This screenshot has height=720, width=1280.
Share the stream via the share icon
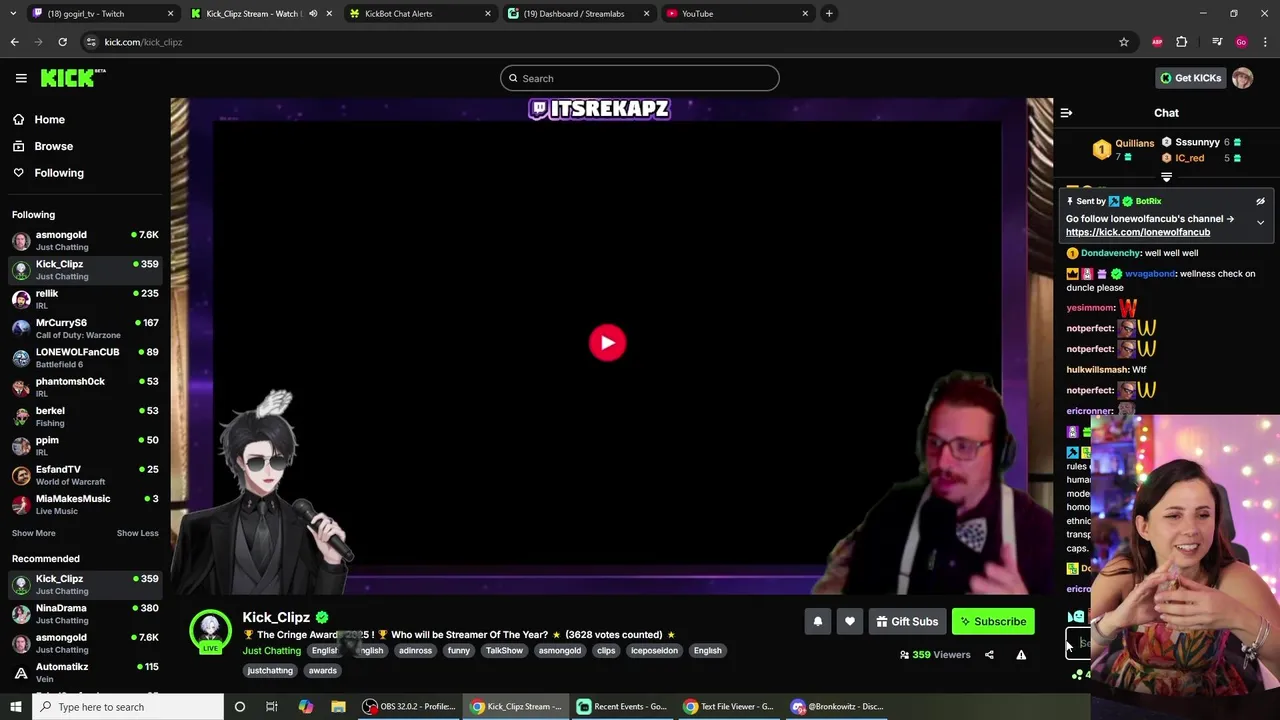coord(989,655)
